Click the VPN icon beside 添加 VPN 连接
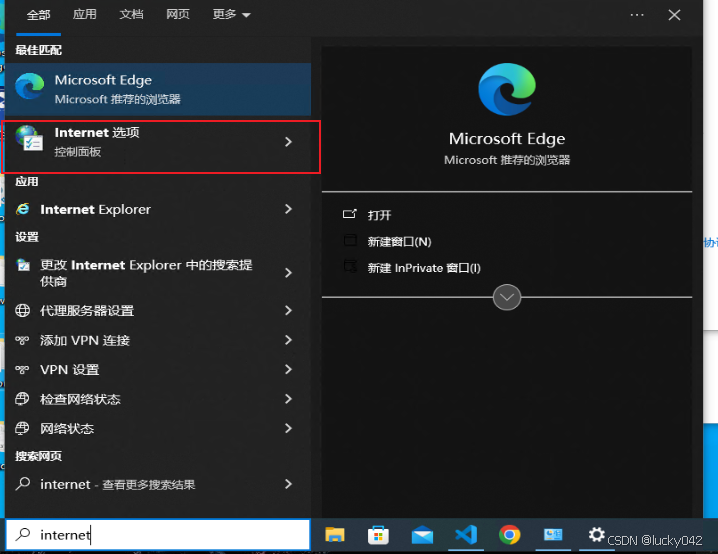The height and width of the screenshot is (554, 718). 22,340
